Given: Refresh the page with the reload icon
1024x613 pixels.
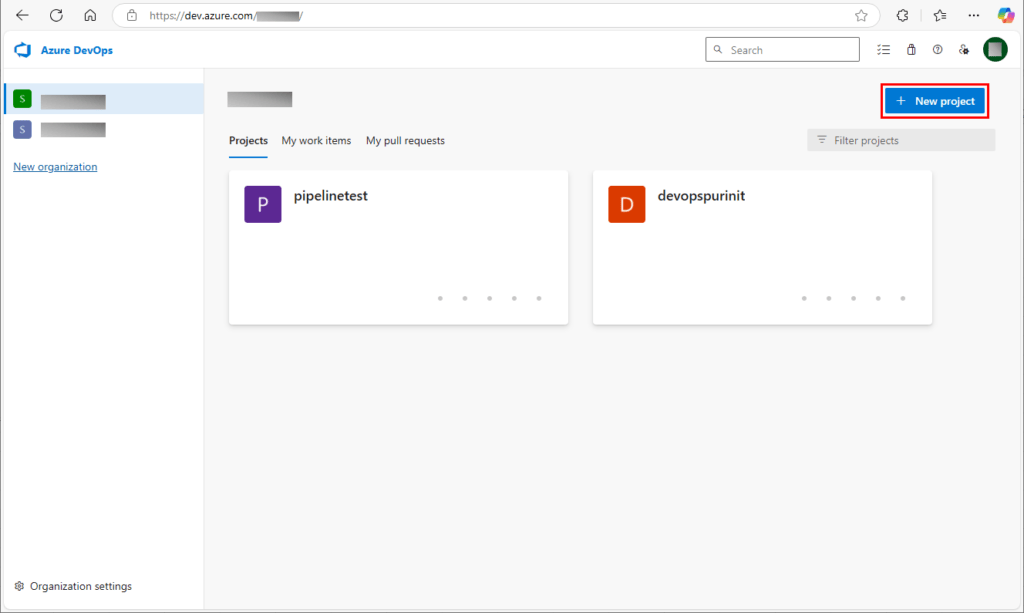Looking at the screenshot, I should (56, 15).
